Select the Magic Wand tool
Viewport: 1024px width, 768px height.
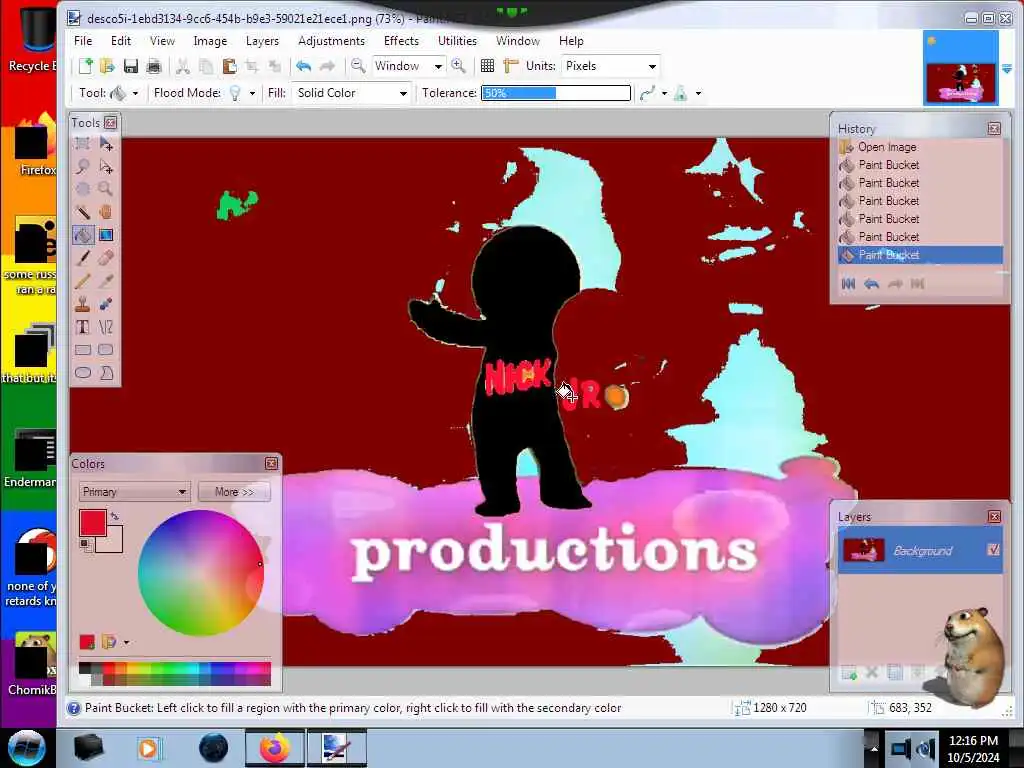(x=83, y=212)
